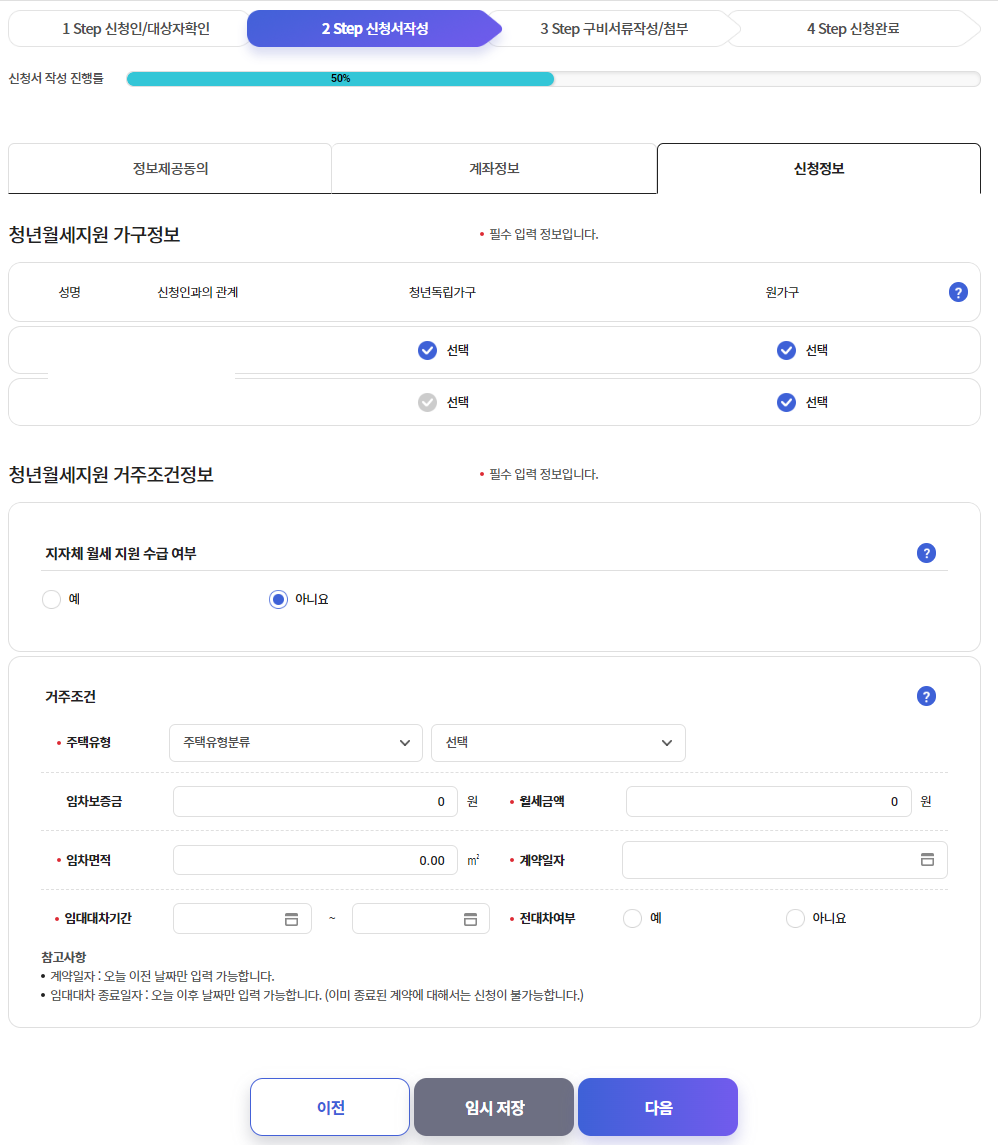Open the housing subtype 선택 dropdown
998x1145 pixels.
(x=558, y=742)
